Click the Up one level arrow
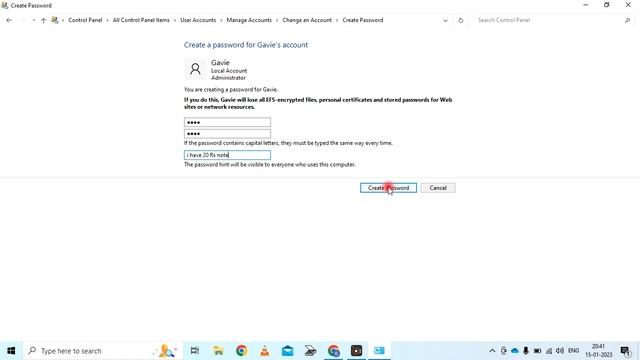This screenshot has width=640, height=360. (x=43, y=20)
